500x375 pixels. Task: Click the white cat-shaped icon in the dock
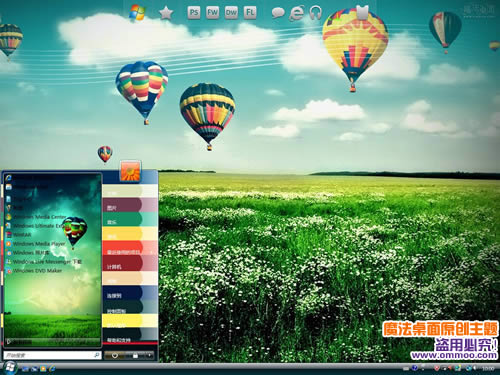pyautogui.click(x=363, y=12)
